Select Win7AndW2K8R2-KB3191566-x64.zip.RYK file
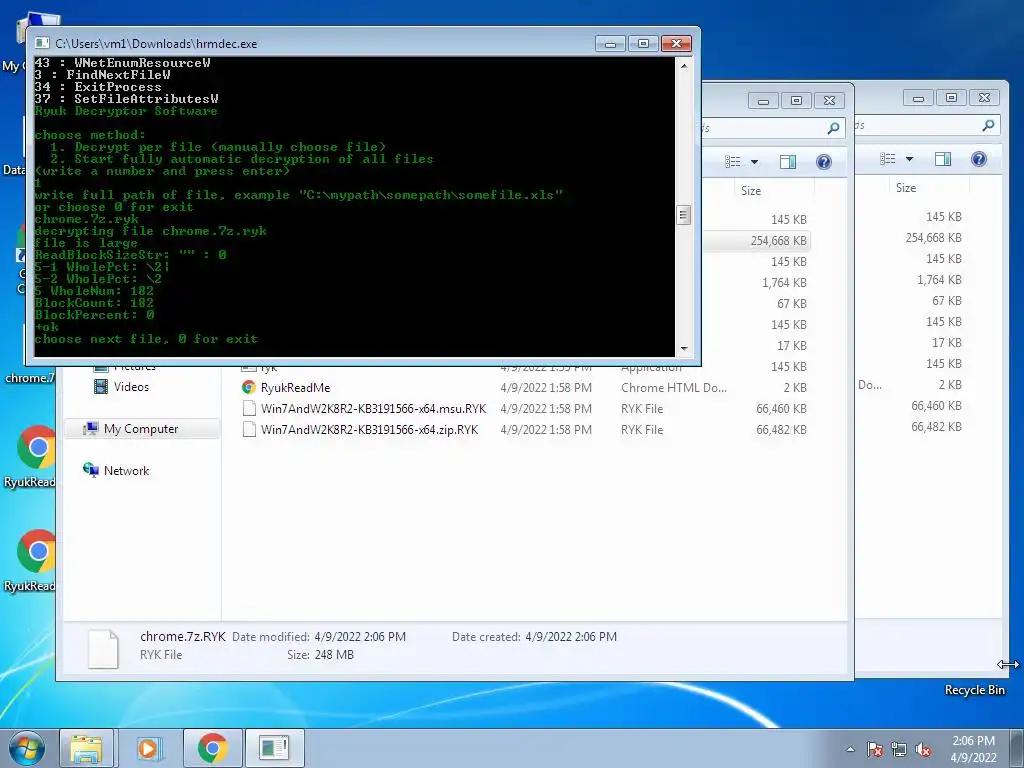Image resolution: width=1024 pixels, height=768 pixels. (x=369, y=429)
